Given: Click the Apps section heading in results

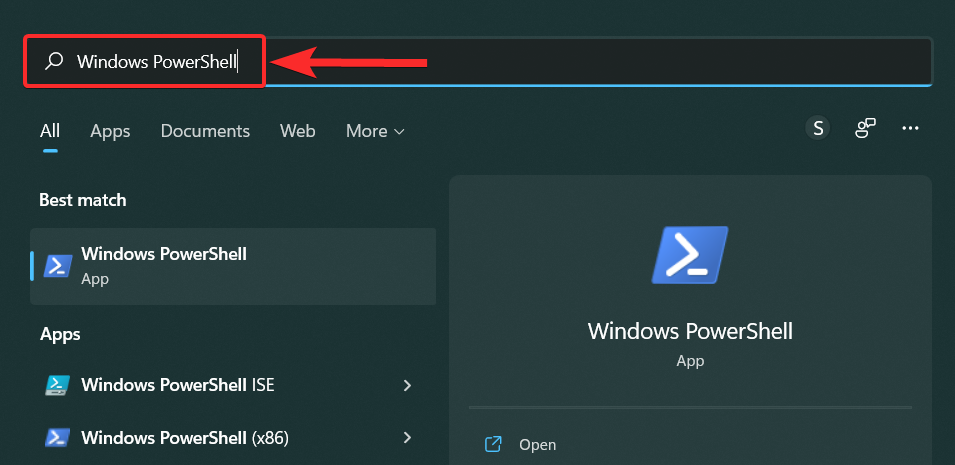Looking at the screenshot, I should [x=60, y=335].
